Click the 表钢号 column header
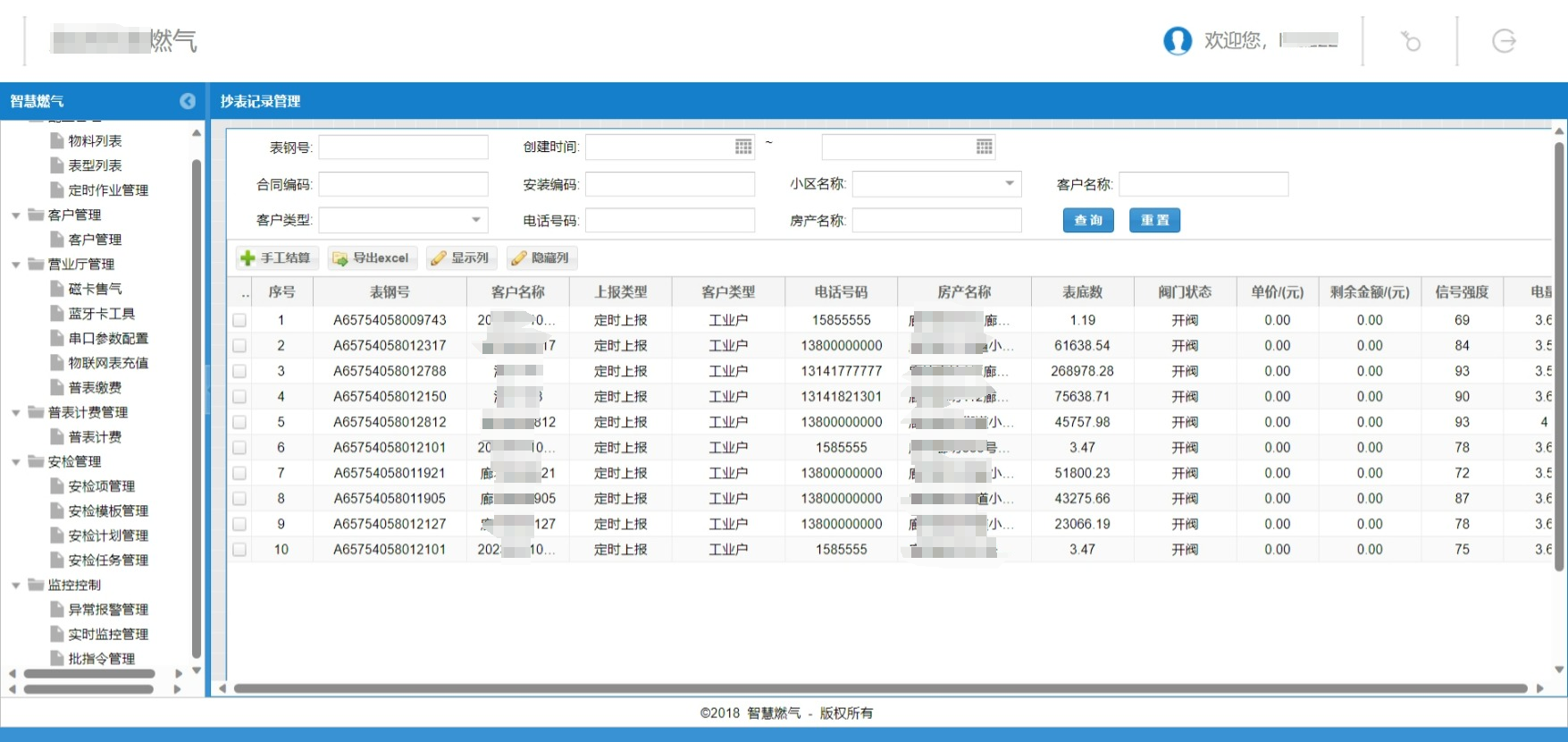The image size is (1568, 742). 390,292
